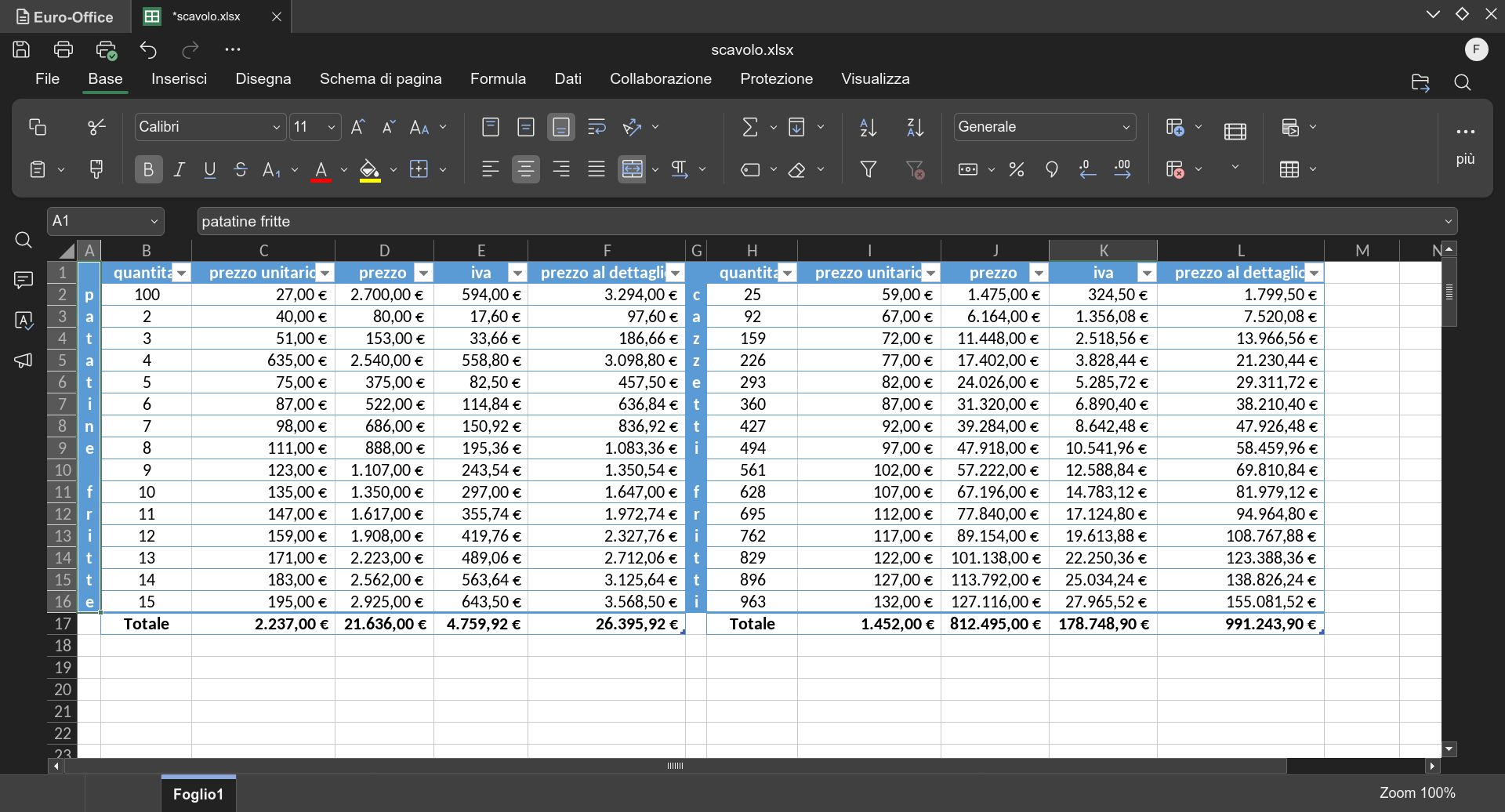Decrease font size
This screenshot has height=812, width=1505.
tap(388, 127)
